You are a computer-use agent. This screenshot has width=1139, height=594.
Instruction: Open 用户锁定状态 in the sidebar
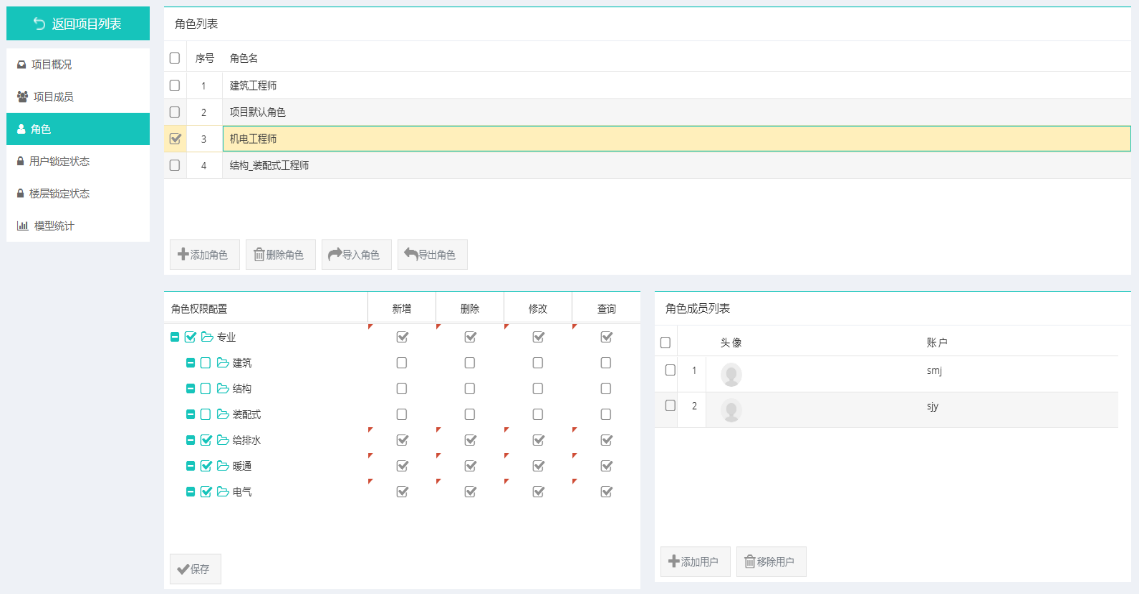click(59, 161)
